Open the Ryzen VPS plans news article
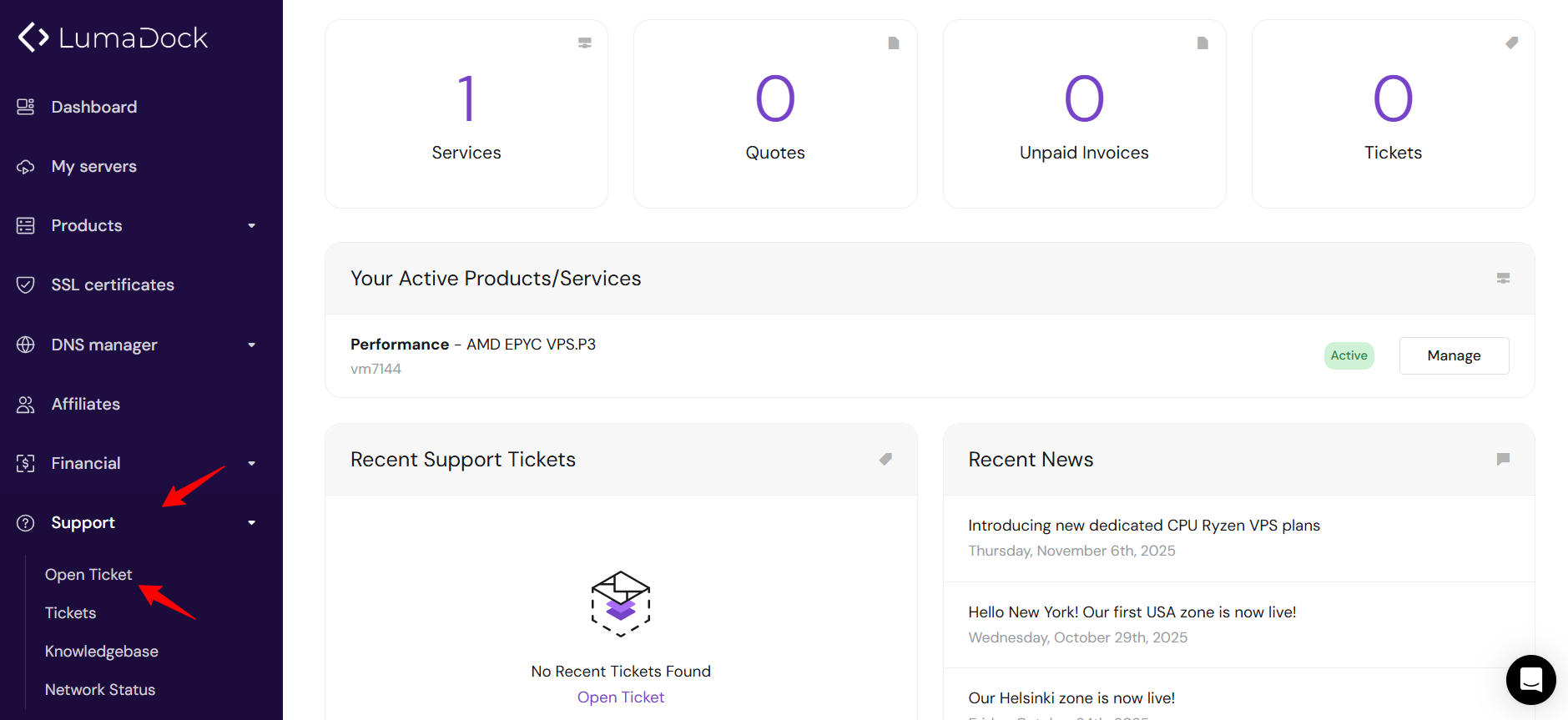The image size is (1568, 720). [1144, 525]
